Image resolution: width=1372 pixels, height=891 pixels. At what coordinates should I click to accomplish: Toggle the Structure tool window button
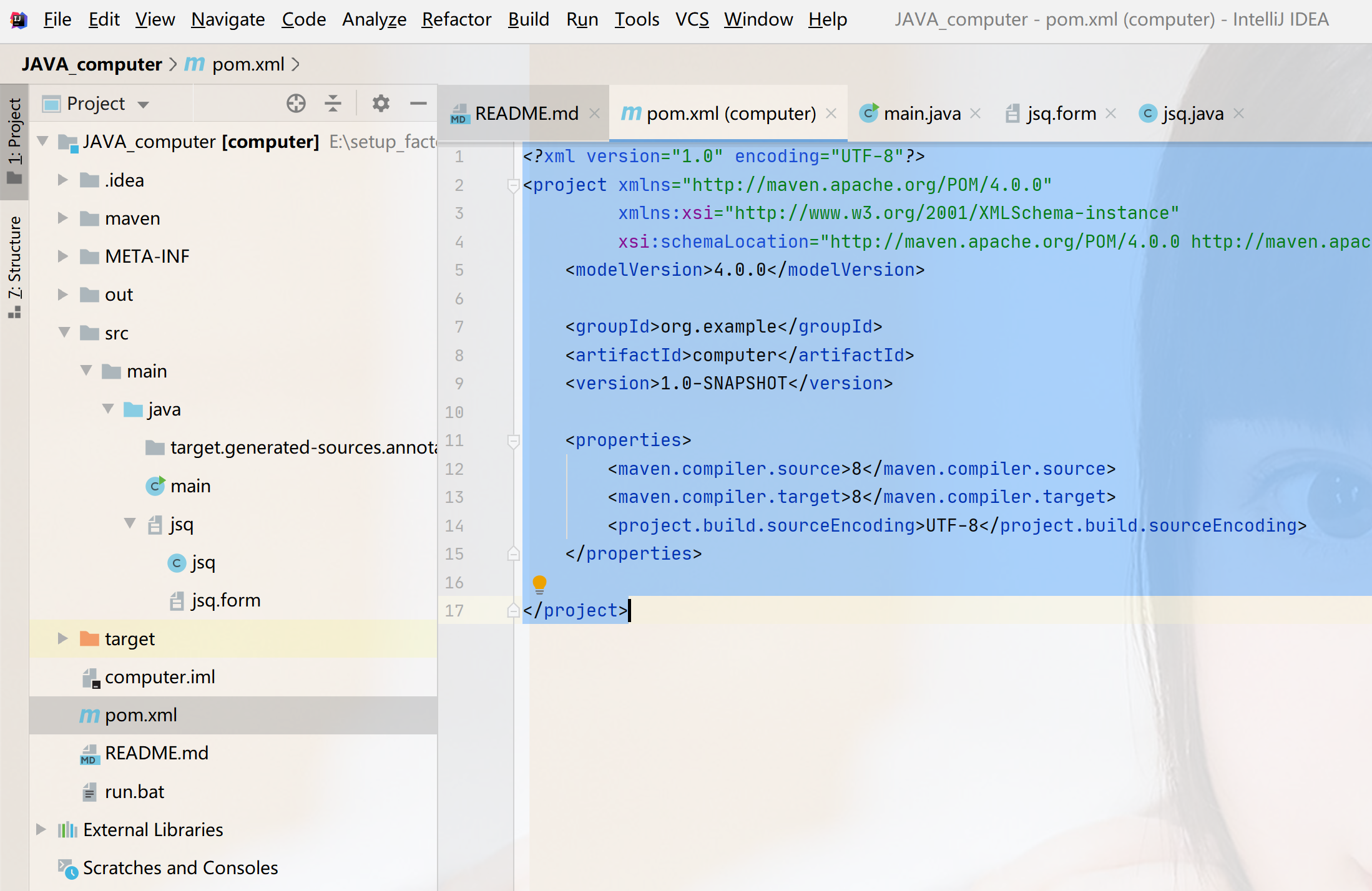click(x=14, y=266)
